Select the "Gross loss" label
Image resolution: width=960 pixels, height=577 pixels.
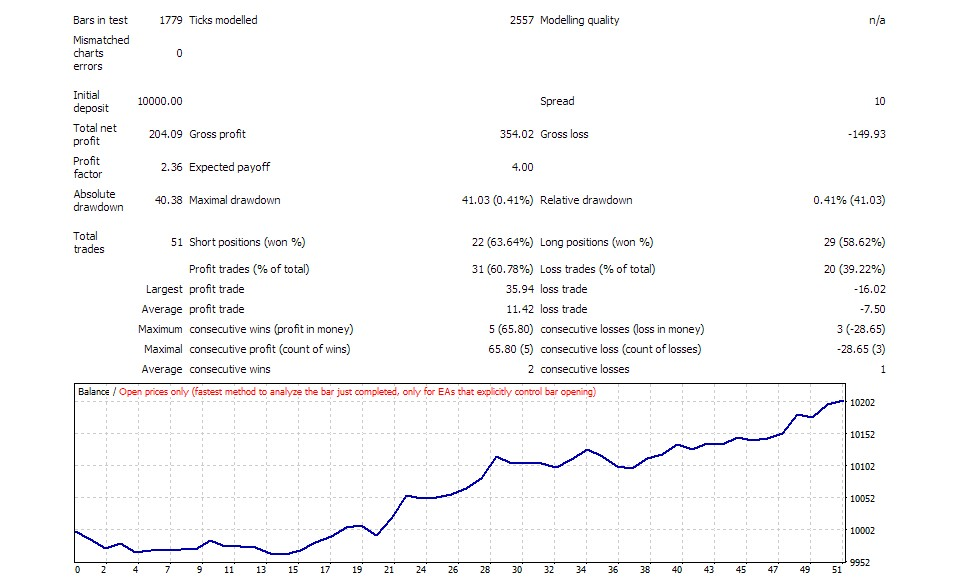(x=564, y=134)
